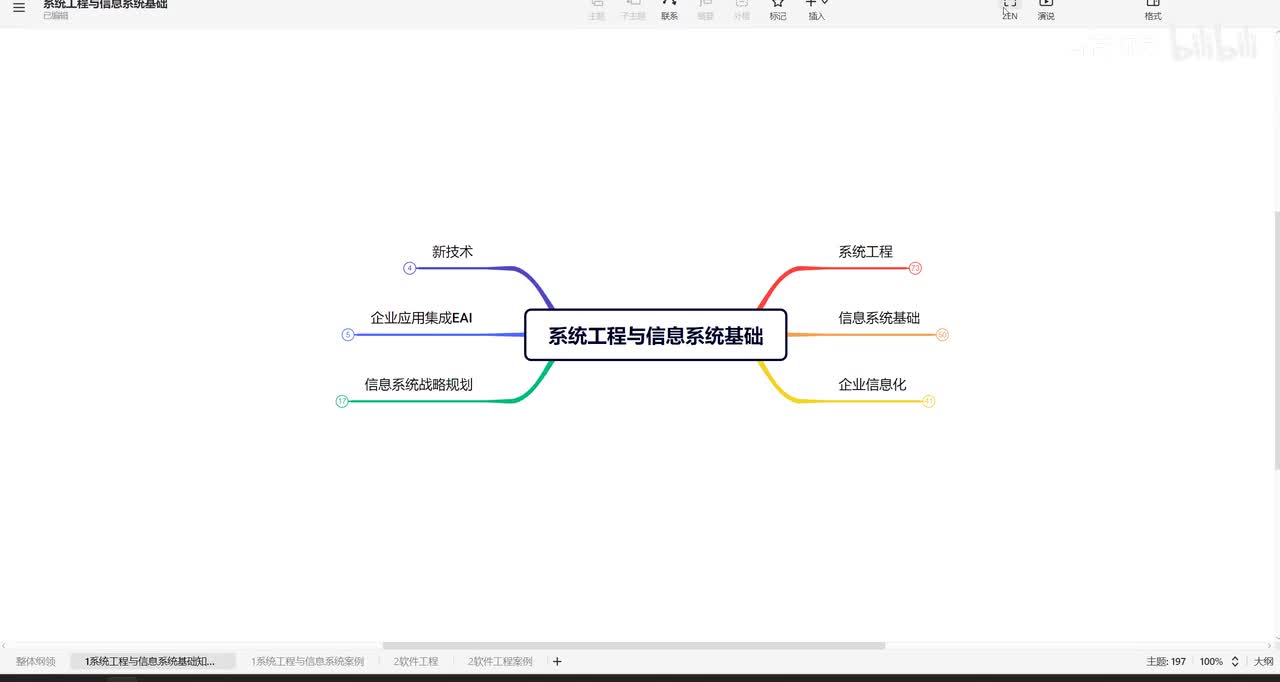Expand 信息系统基础 via its orange count badge
The image size is (1280, 682).
coord(942,334)
